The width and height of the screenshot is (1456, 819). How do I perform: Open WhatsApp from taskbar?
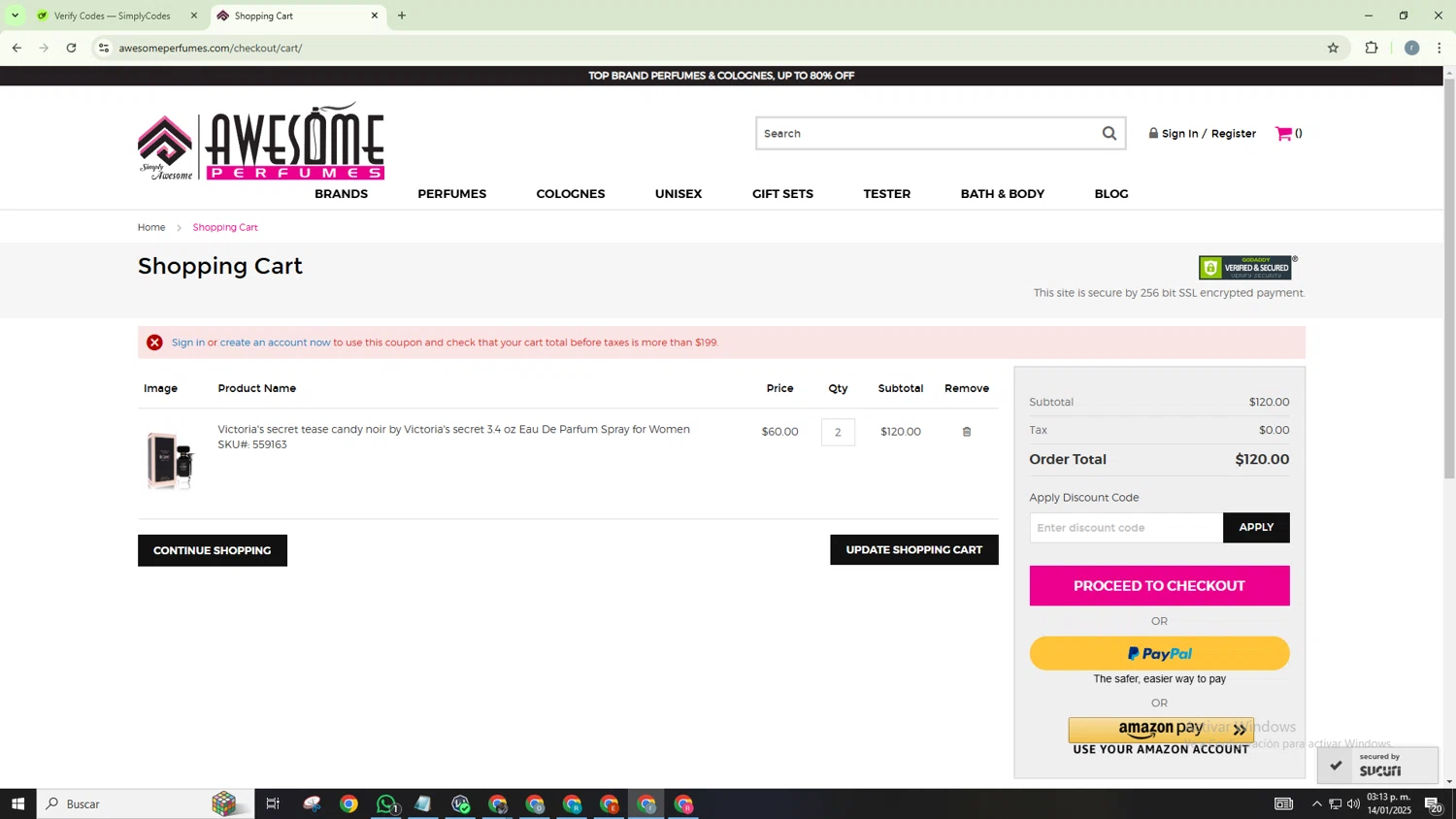click(386, 803)
